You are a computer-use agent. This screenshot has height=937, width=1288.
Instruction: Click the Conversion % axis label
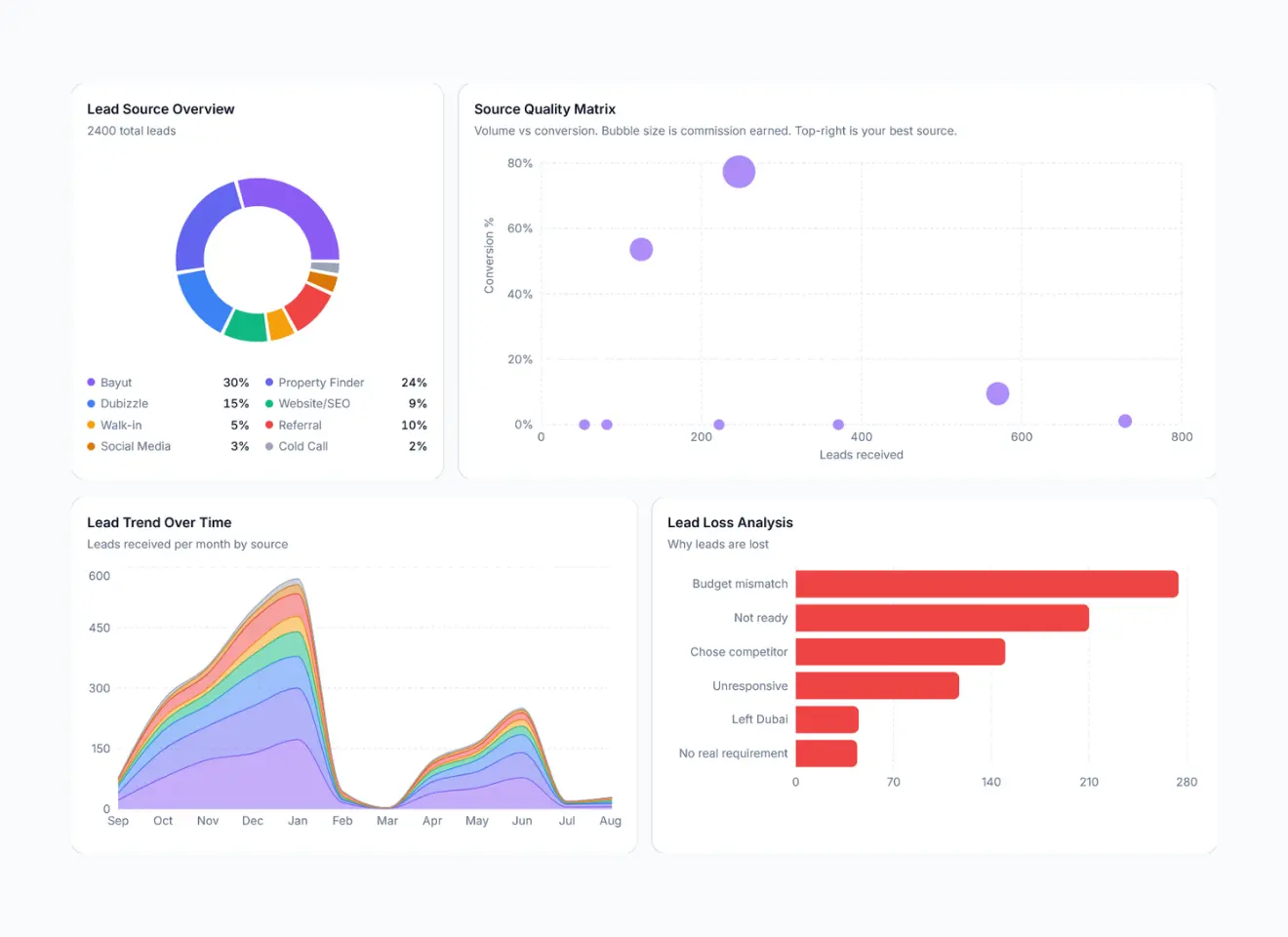click(x=489, y=256)
